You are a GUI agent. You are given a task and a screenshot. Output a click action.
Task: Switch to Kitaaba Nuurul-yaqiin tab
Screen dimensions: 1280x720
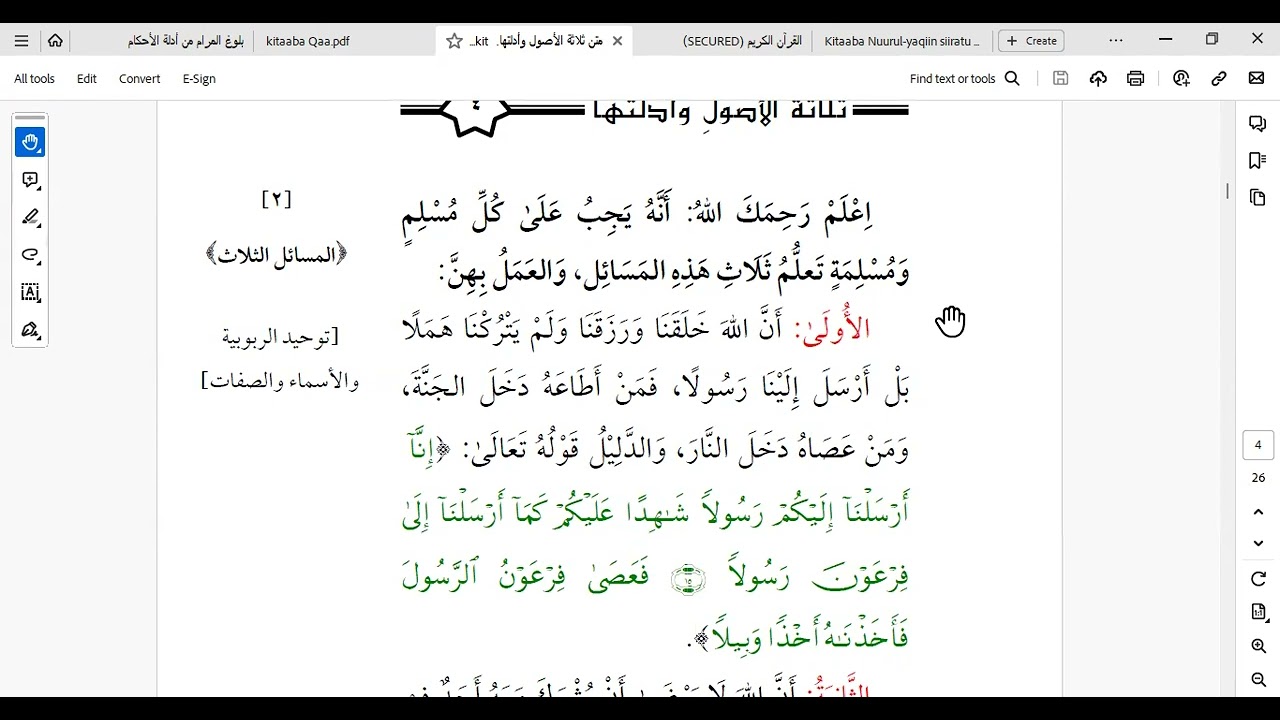902,41
